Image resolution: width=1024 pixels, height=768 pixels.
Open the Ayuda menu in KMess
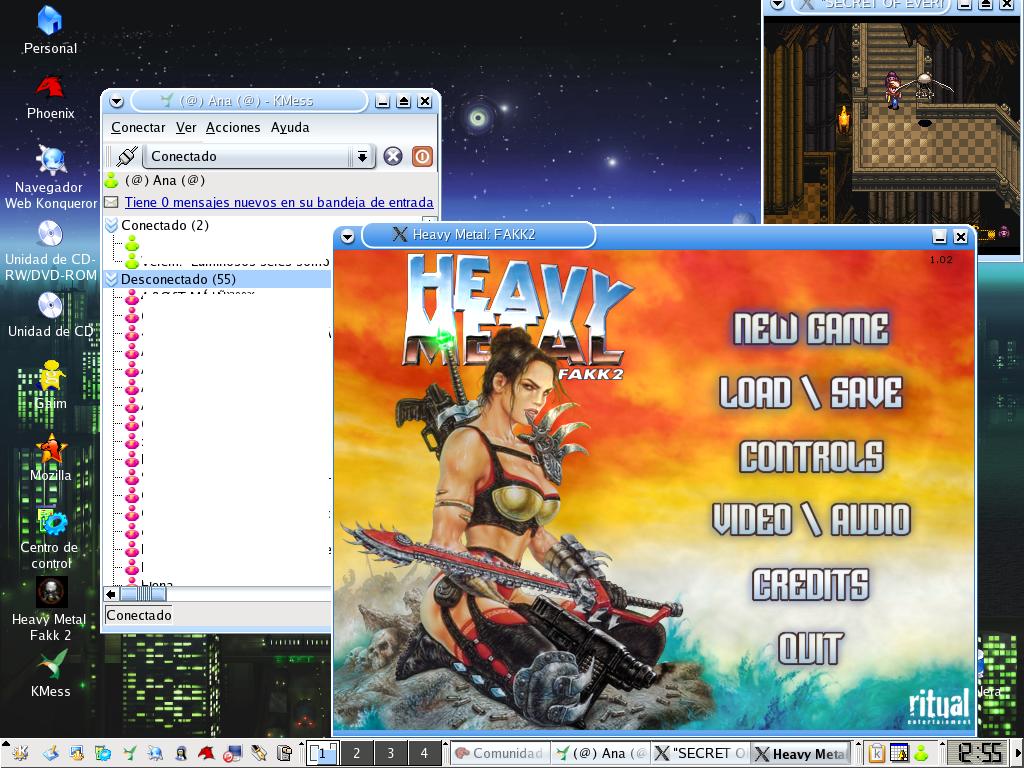point(290,127)
